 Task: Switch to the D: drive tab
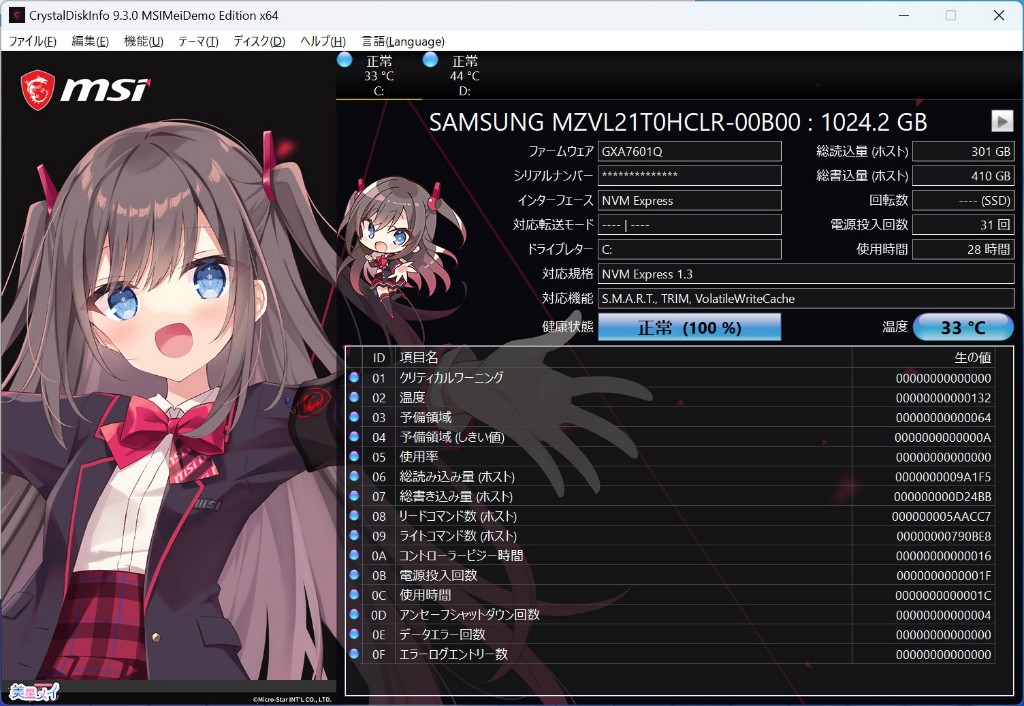point(464,76)
